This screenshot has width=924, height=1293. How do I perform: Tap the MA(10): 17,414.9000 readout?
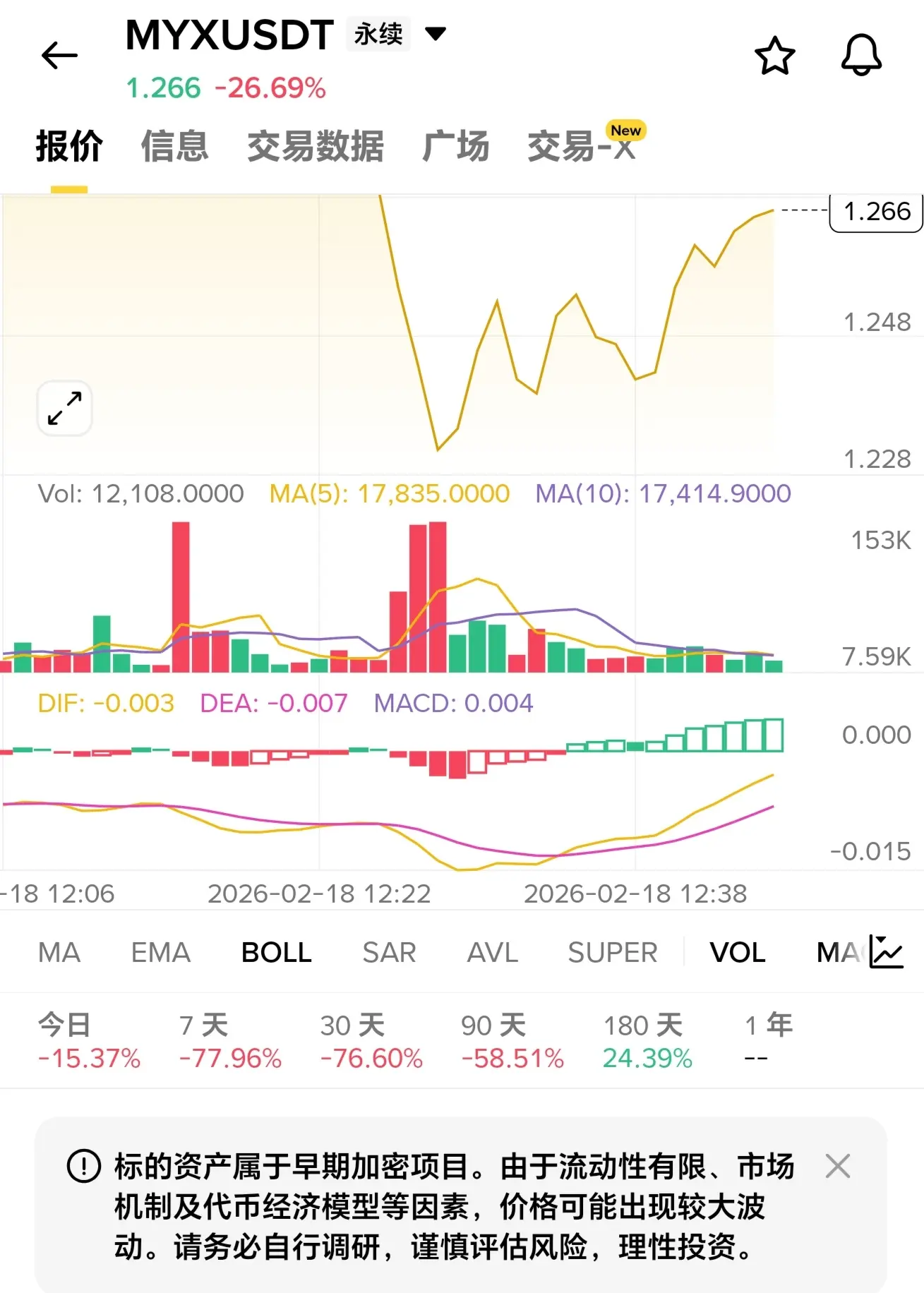point(663,493)
